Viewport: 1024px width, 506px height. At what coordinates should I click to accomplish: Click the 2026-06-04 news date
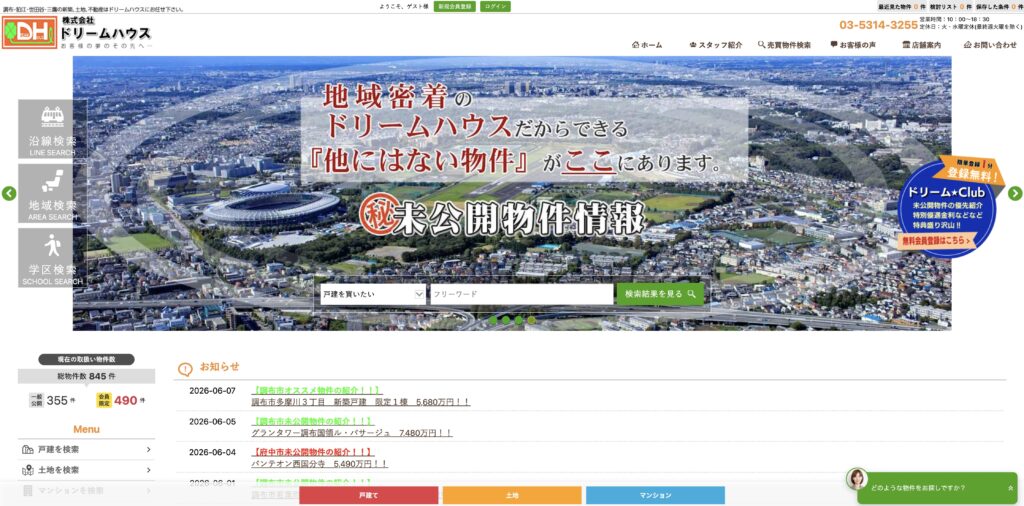[212, 452]
